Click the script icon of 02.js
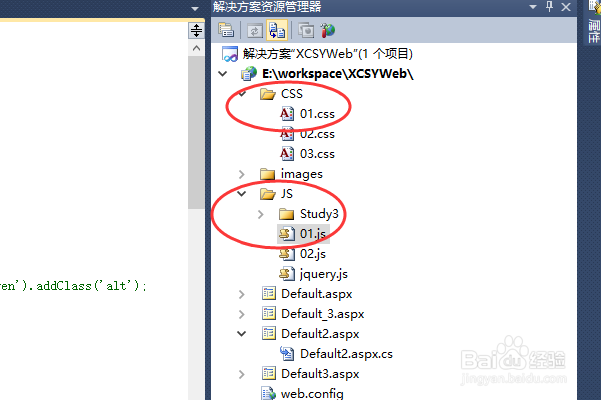 coord(287,254)
